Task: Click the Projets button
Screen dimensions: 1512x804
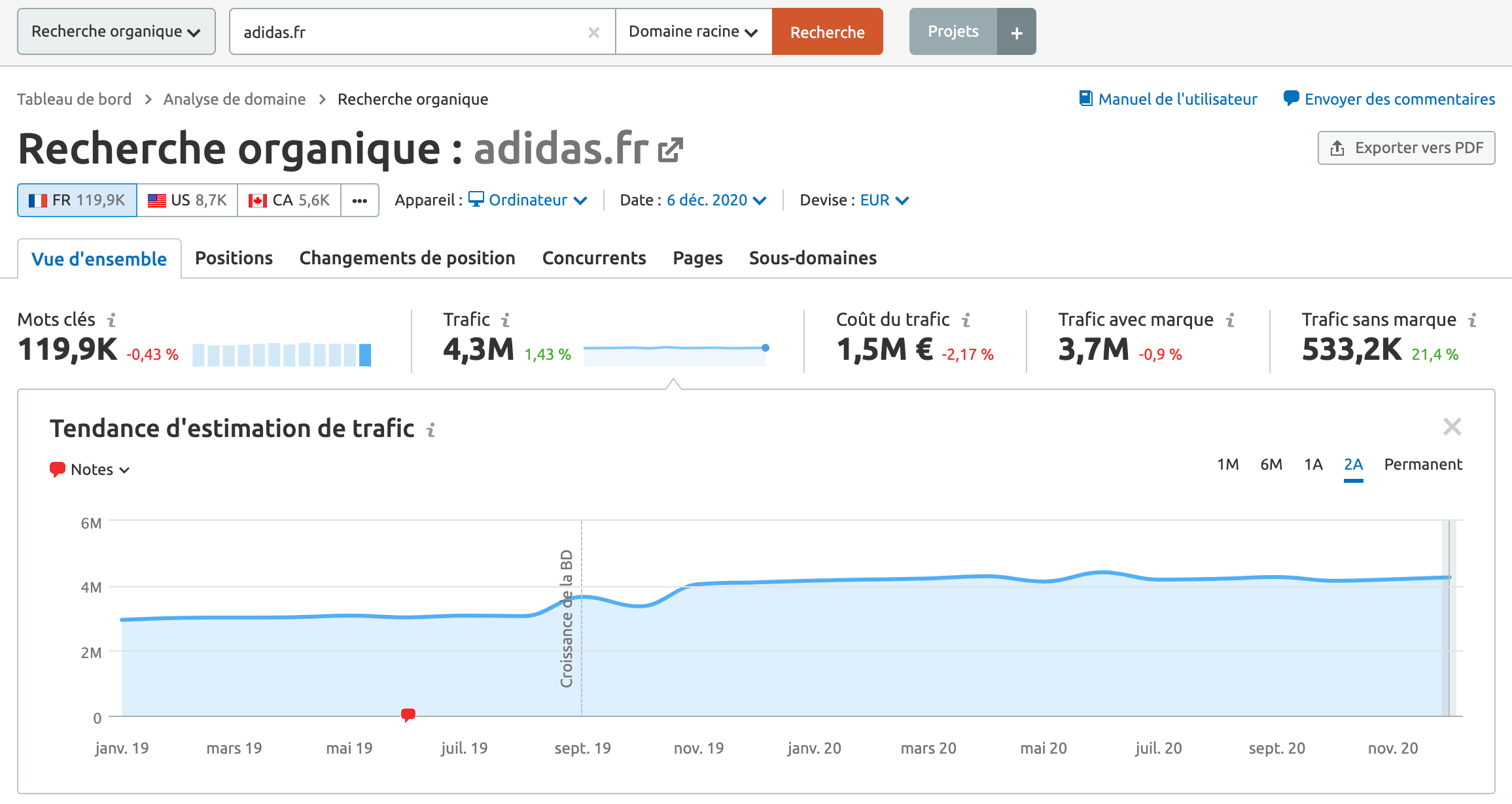Action: pos(953,31)
